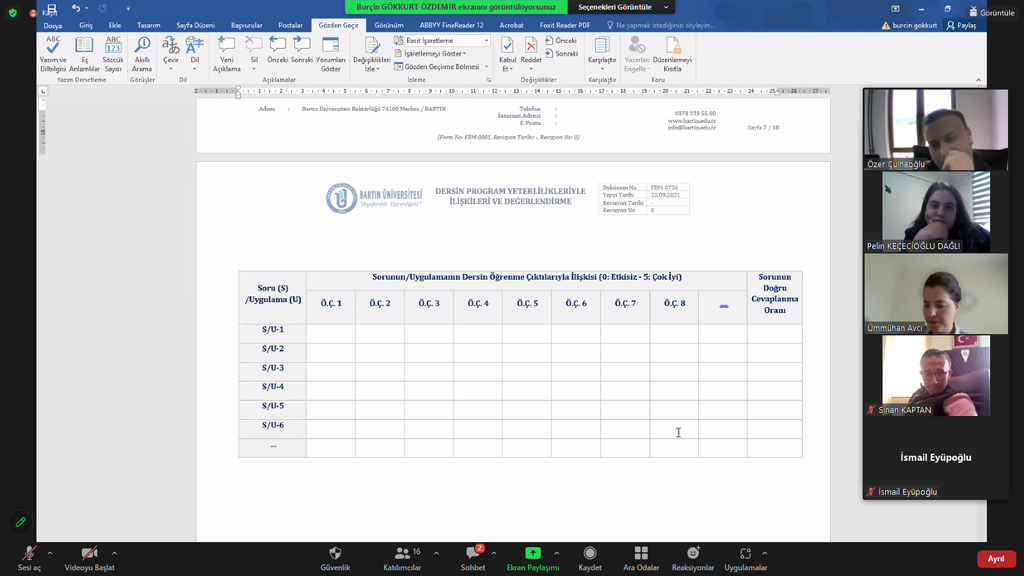Toggle recording with the Kaydet button
This screenshot has width=1024, height=576.
point(590,557)
